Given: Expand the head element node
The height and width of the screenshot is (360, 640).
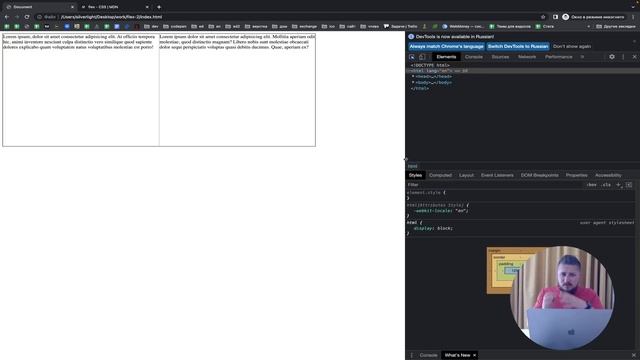Looking at the screenshot, I should (413, 76).
